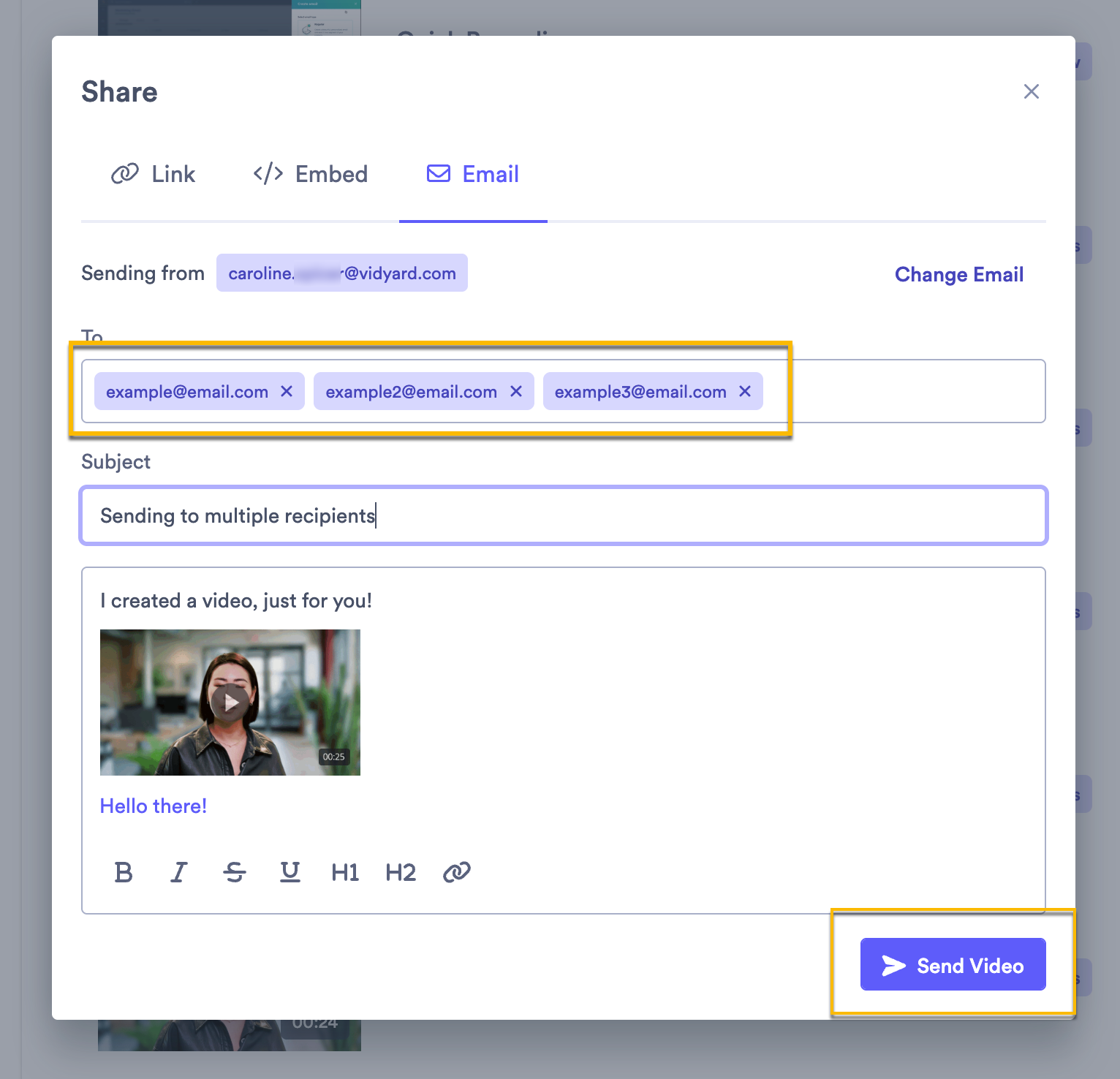The width and height of the screenshot is (1120, 1079).
Task: Remove example@email.com recipient
Action: click(x=287, y=391)
